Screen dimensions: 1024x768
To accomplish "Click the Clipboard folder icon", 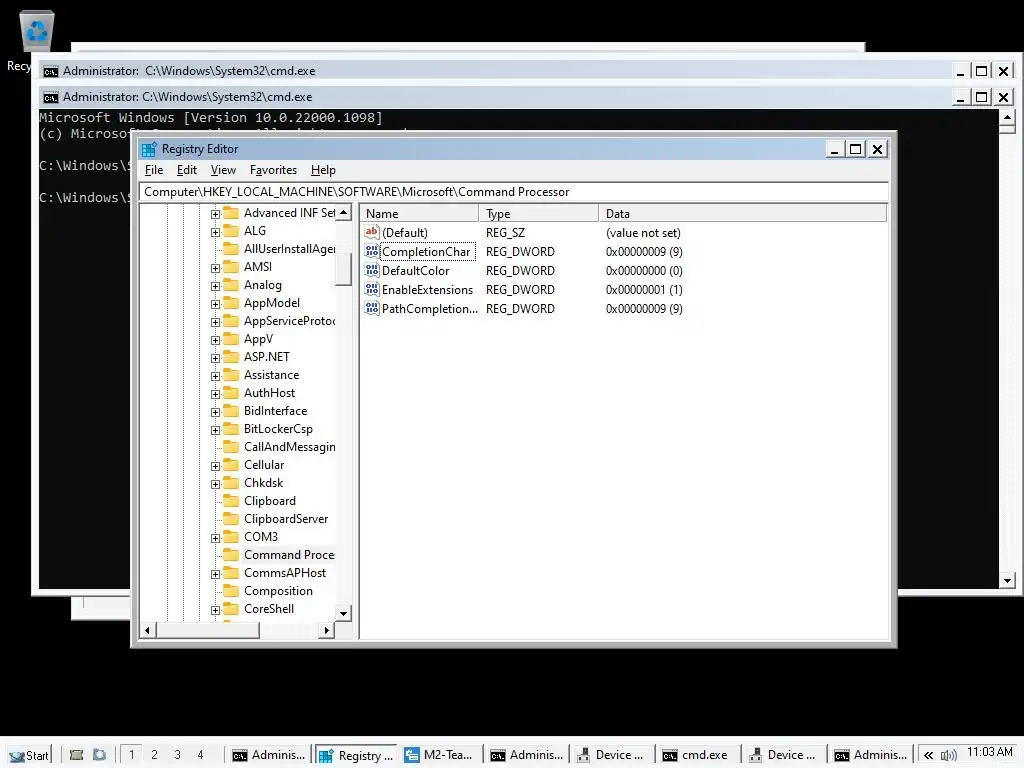I will click(231, 501).
